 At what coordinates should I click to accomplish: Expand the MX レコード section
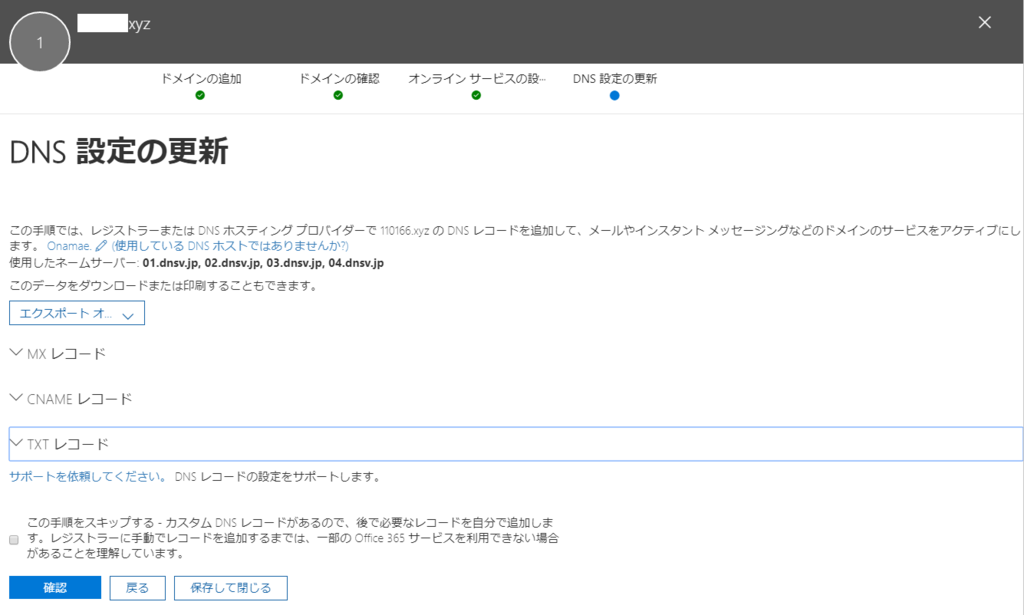tap(58, 354)
